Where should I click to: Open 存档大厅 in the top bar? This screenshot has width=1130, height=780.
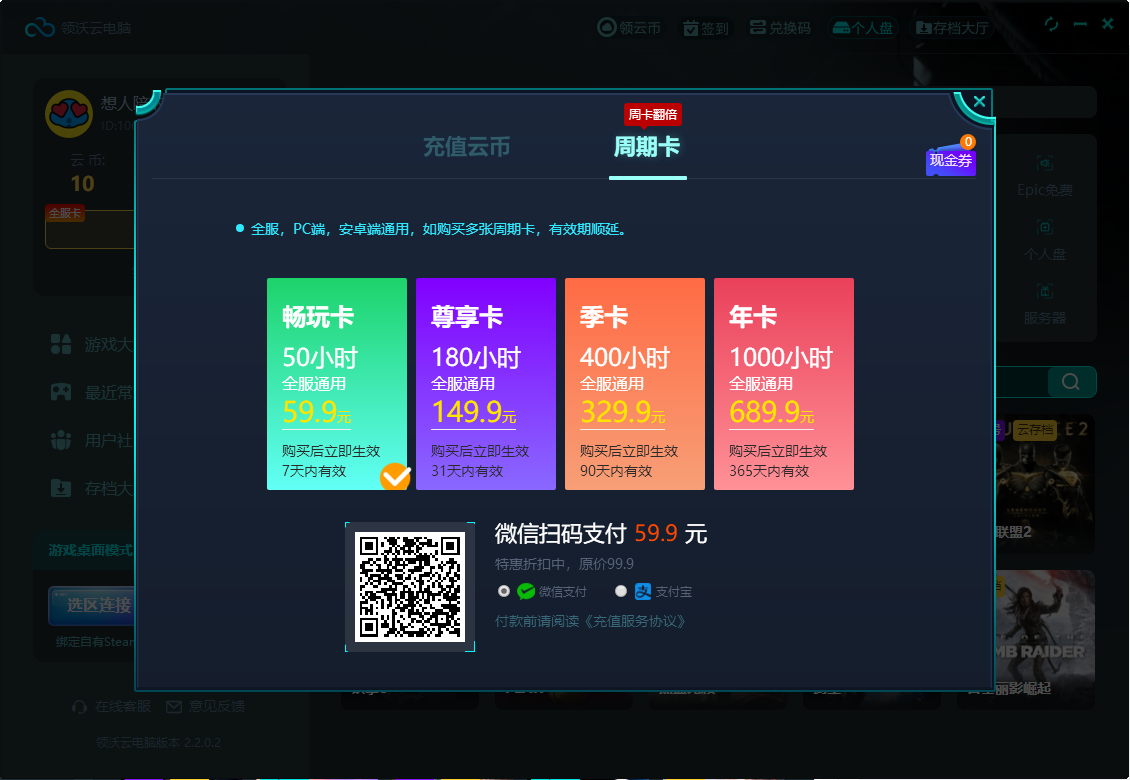(952, 28)
